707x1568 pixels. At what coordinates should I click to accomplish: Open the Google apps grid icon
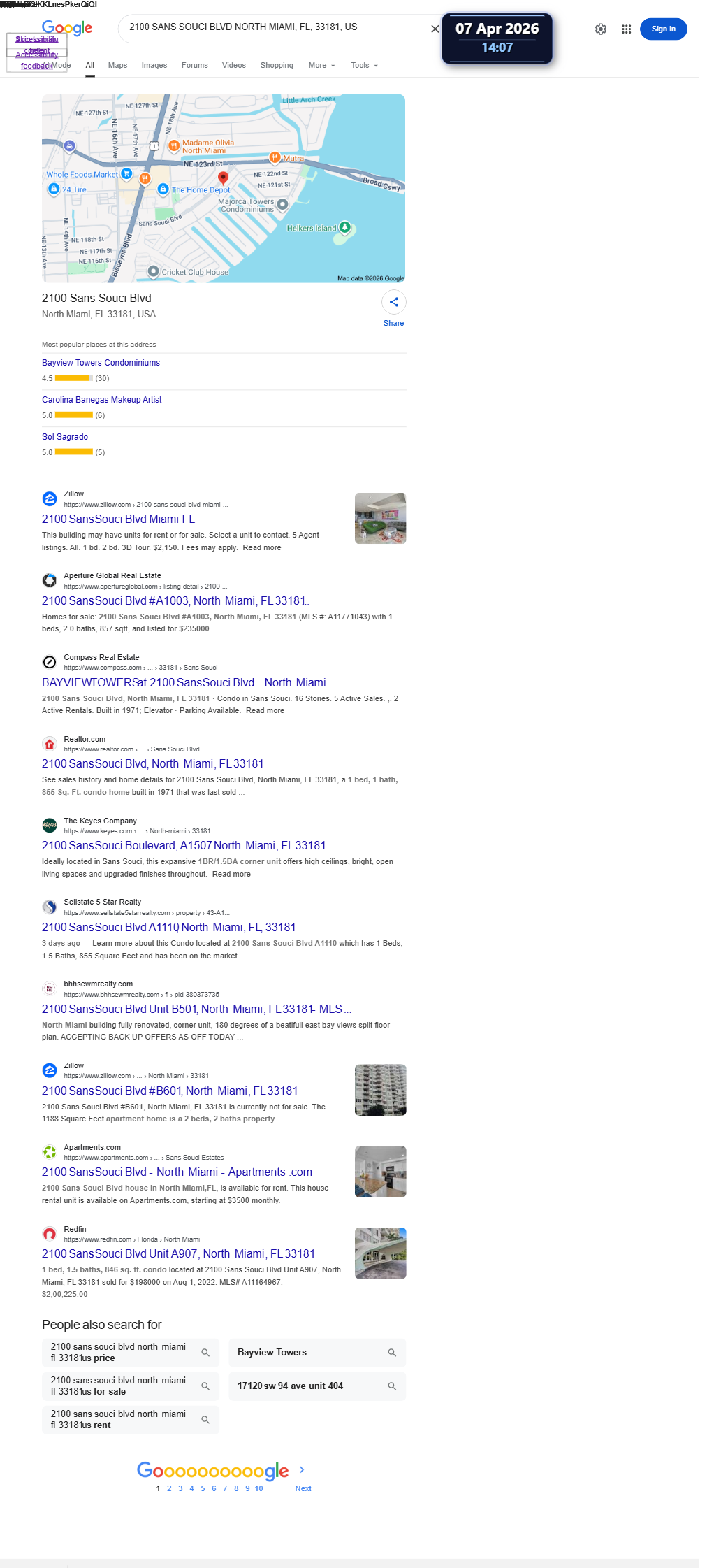pos(627,29)
